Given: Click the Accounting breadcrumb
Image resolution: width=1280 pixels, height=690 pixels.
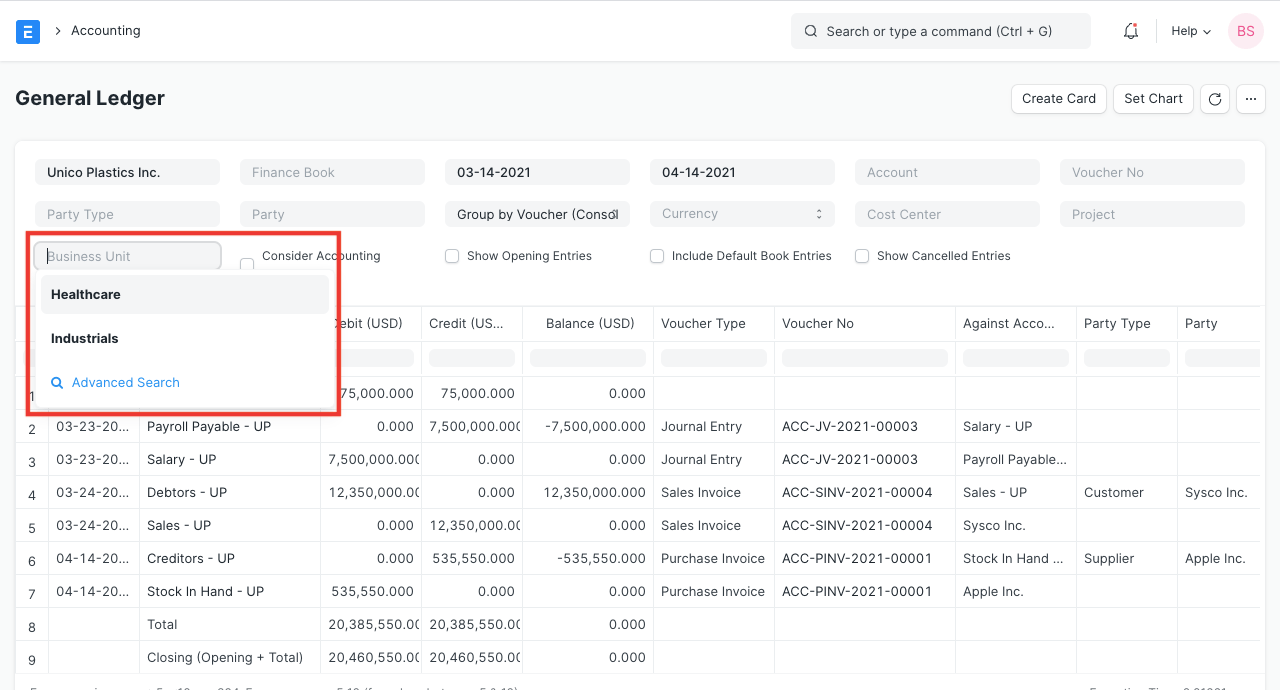Looking at the screenshot, I should pyautogui.click(x=105, y=31).
